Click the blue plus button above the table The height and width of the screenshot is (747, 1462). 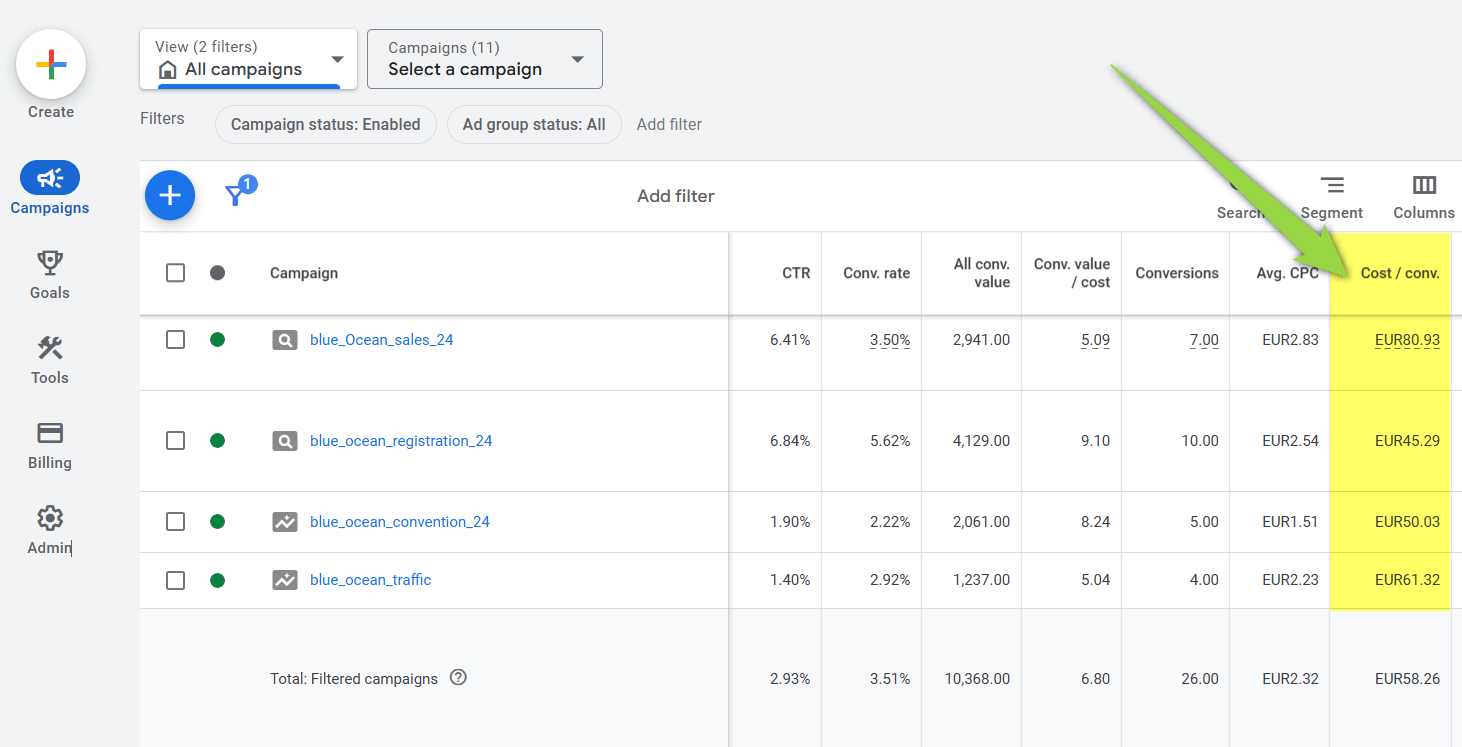click(170, 195)
